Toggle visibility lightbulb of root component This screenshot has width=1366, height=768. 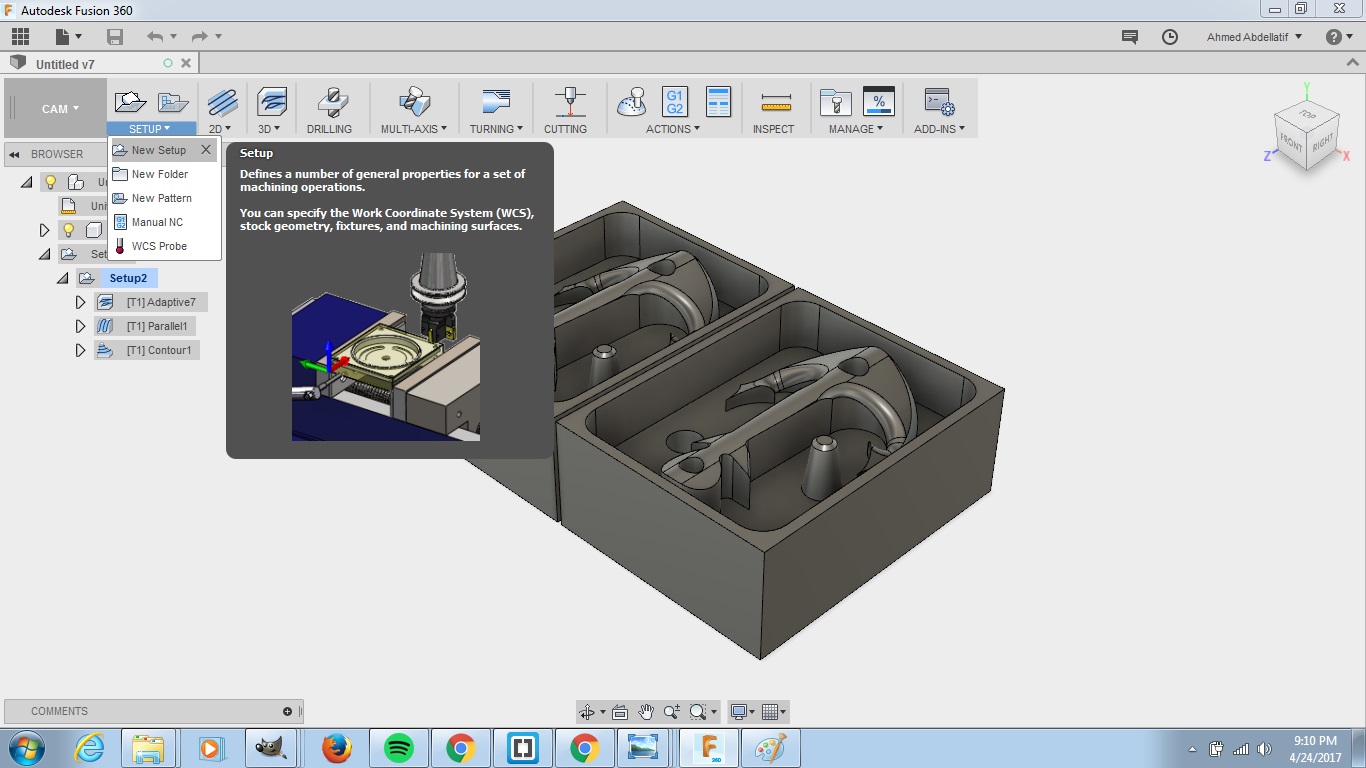click(51, 182)
